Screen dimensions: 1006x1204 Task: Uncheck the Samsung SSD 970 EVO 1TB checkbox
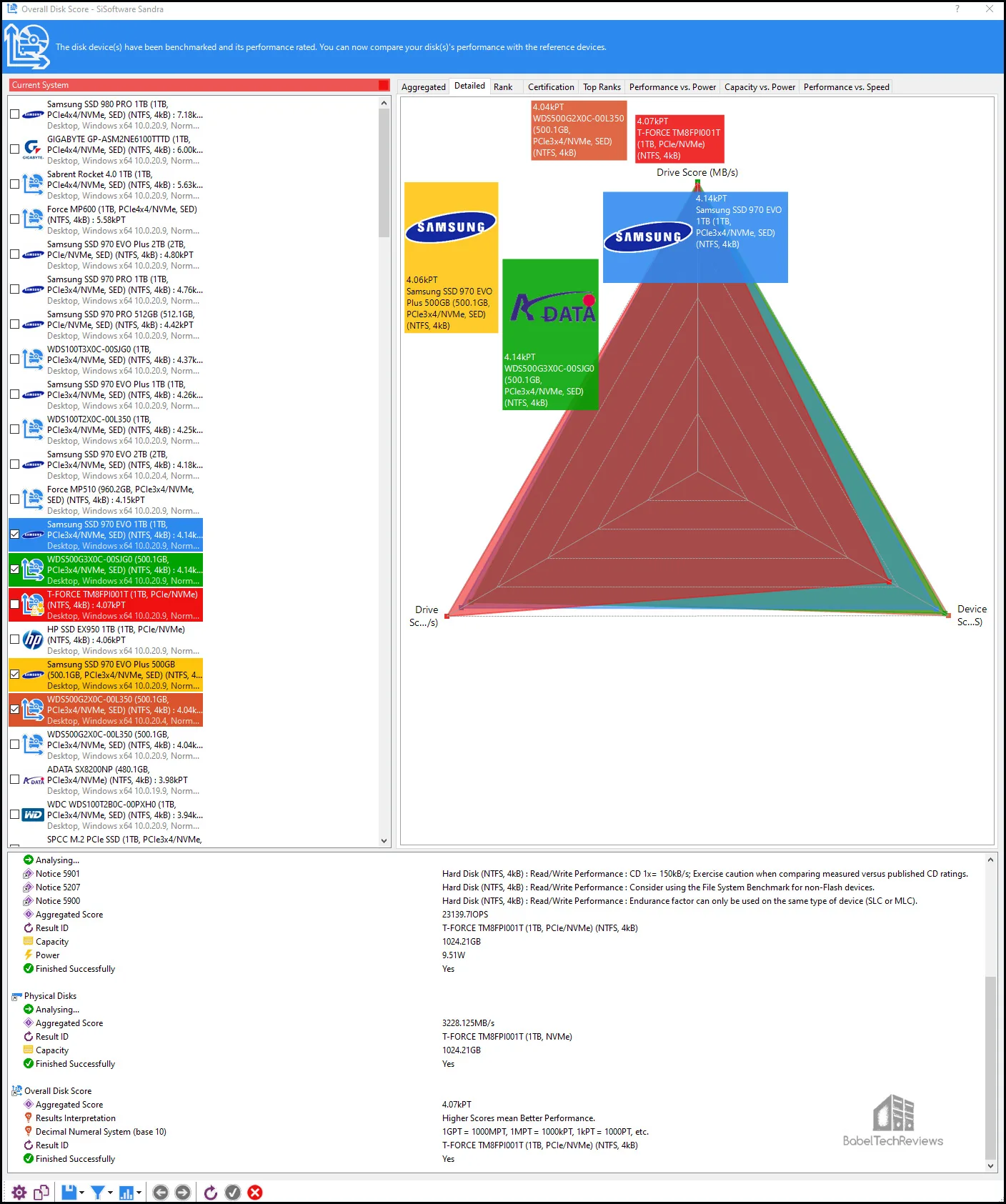point(14,534)
